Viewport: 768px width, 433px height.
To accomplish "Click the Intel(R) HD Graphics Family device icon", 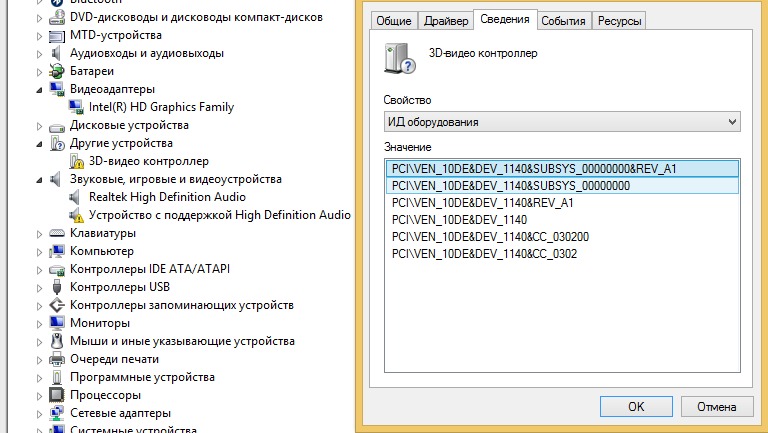I will tap(76, 107).
